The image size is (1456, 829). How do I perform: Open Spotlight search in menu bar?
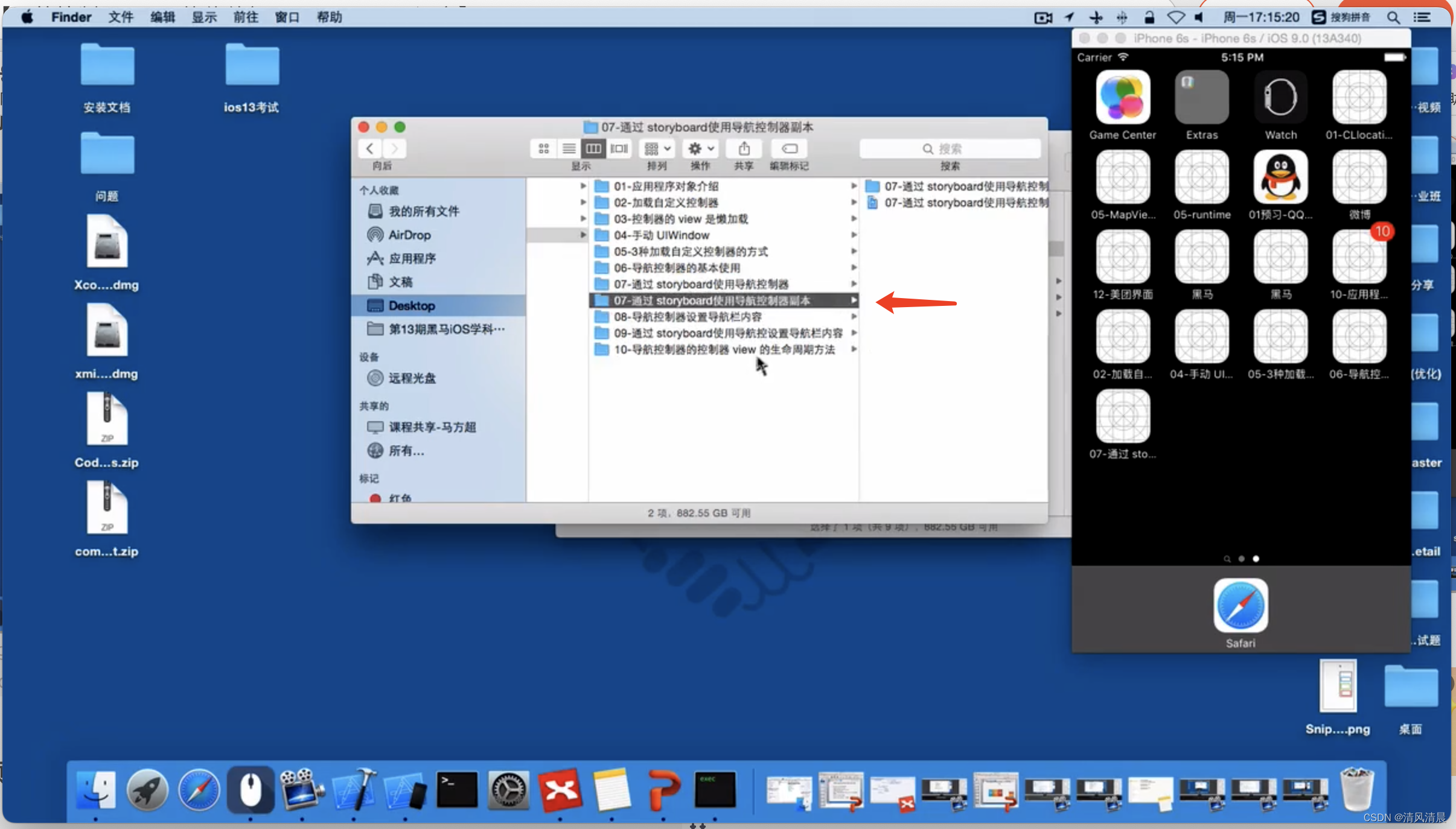point(1393,17)
